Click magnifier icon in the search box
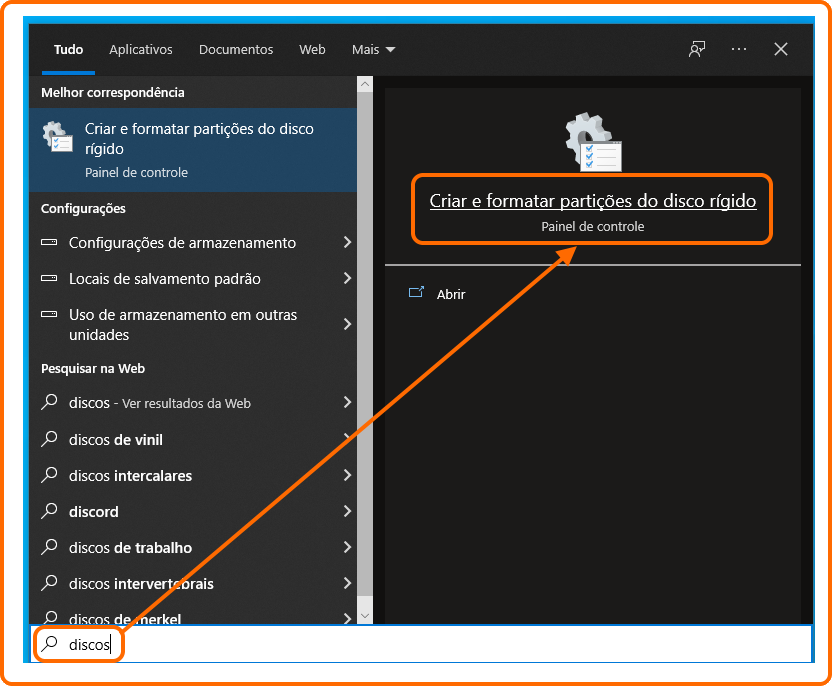832x686 pixels. (x=49, y=644)
